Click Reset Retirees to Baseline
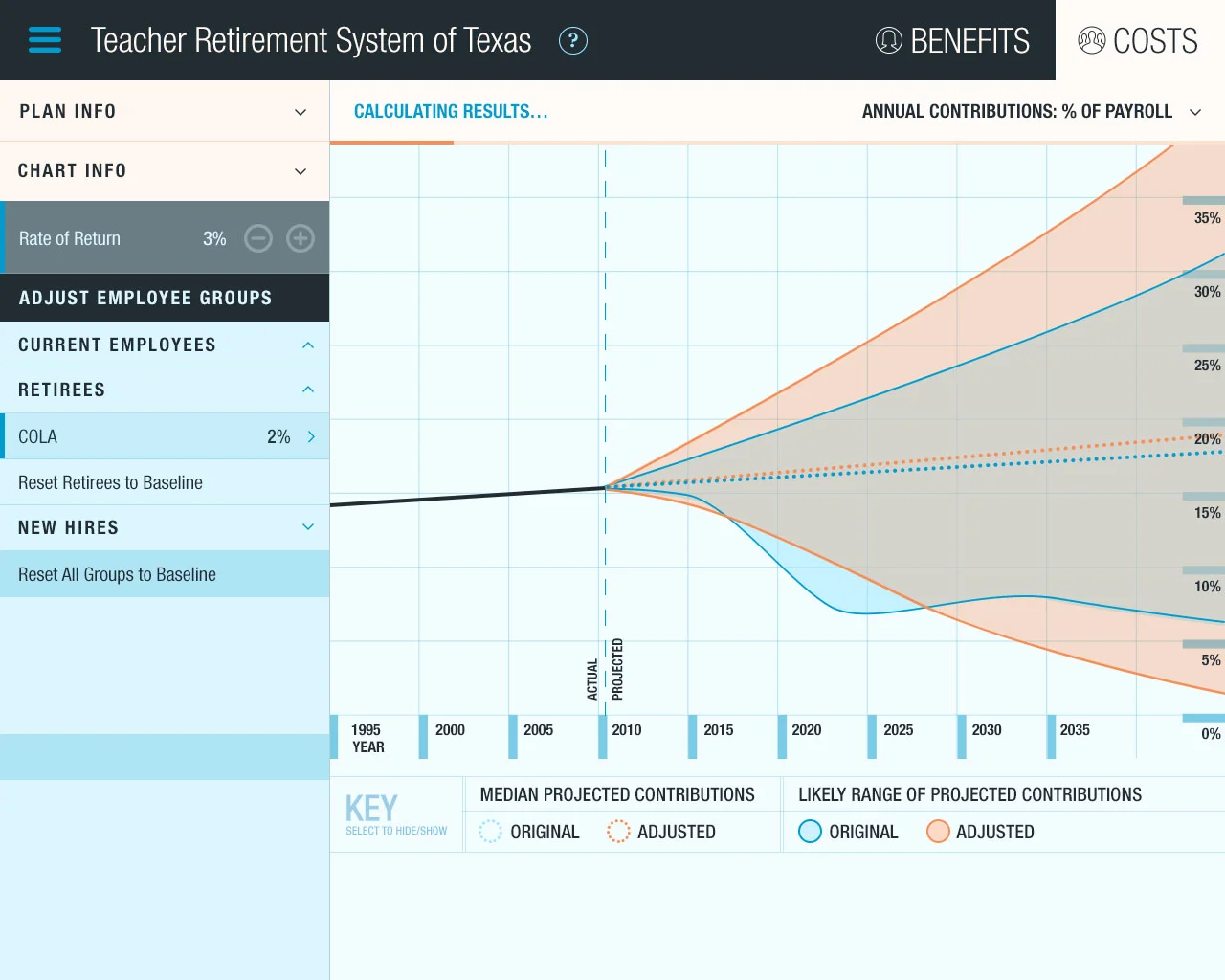 (165, 482)
